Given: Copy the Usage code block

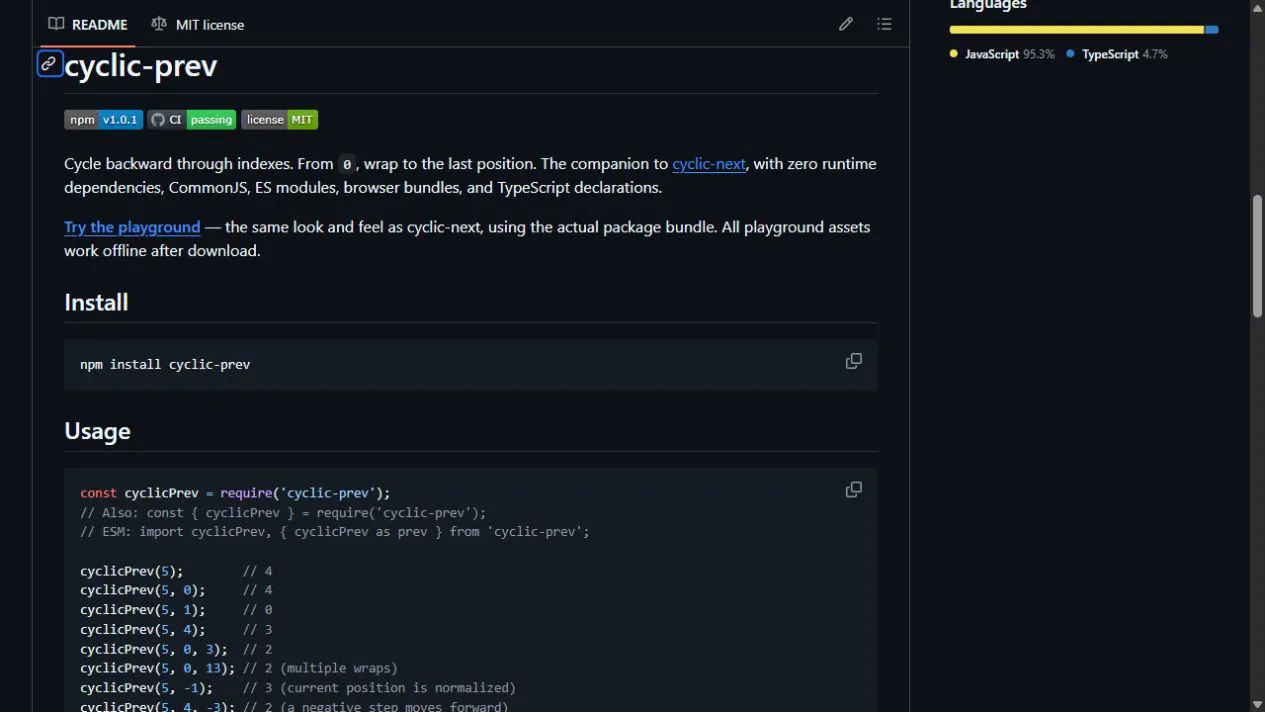Looking at the screenshot, I should (854, 489).
